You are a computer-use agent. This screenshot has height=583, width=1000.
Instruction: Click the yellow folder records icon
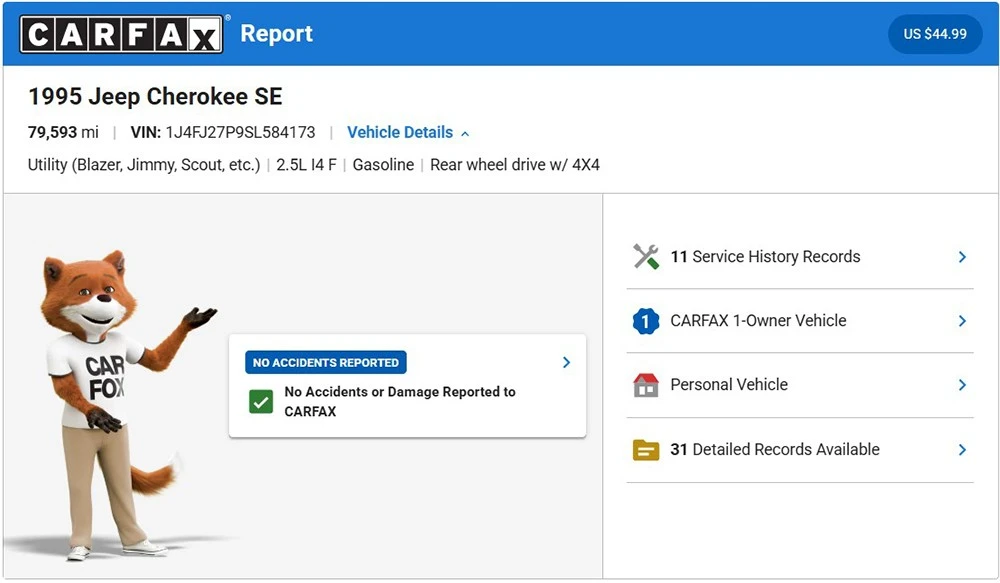pyautogui.click(x=645, y=450)
